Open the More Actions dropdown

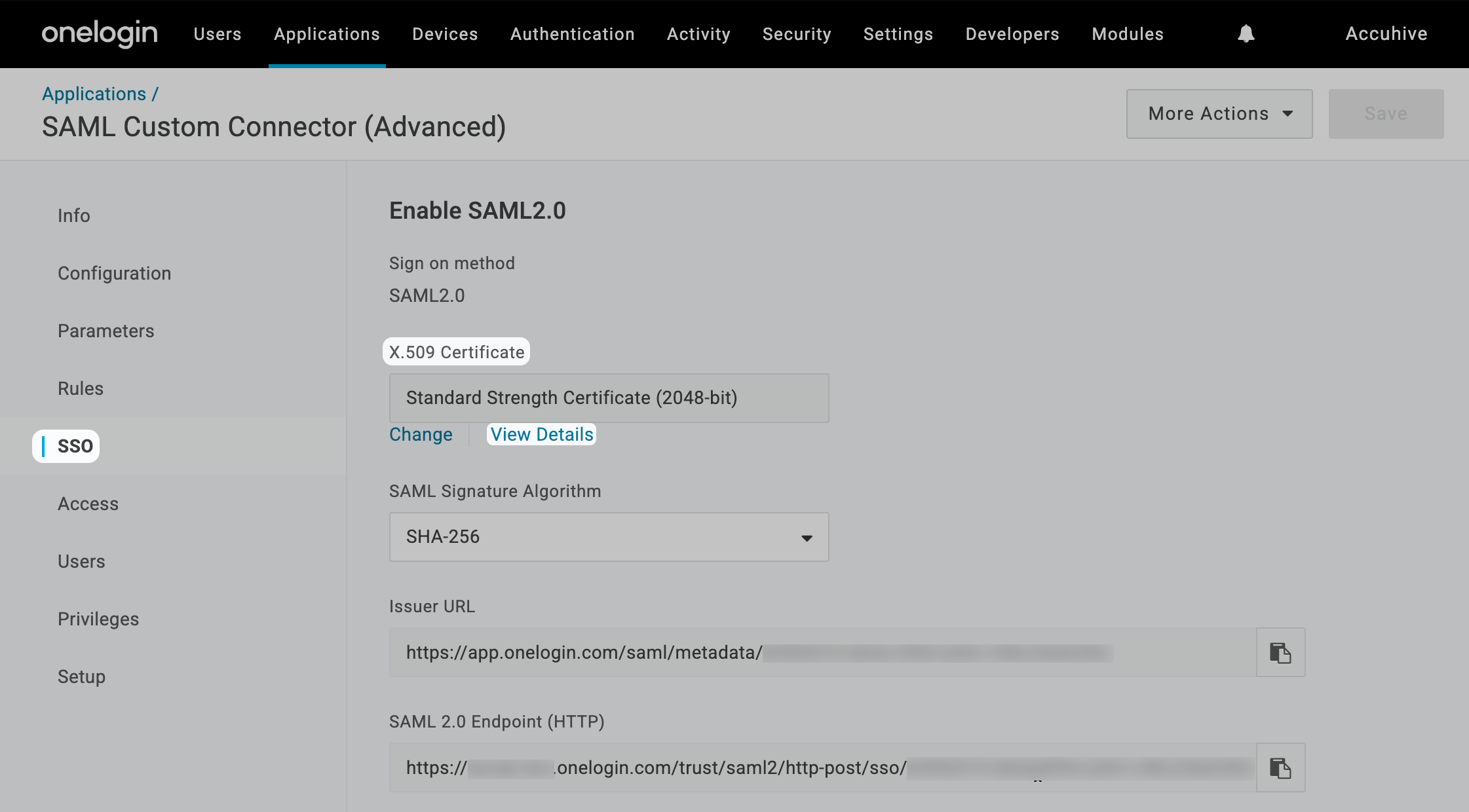(1219, 114)
